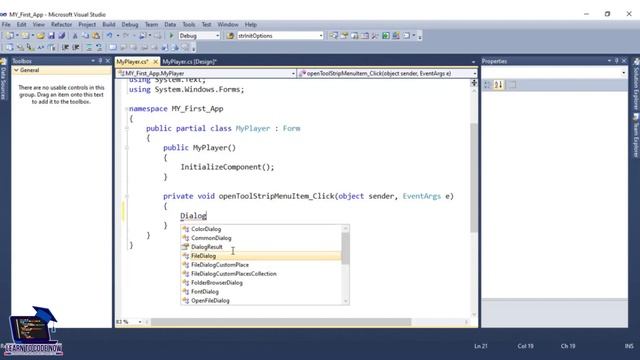
Task: Select FileDialog in IntelliSense list
Action: coord(261,256)
